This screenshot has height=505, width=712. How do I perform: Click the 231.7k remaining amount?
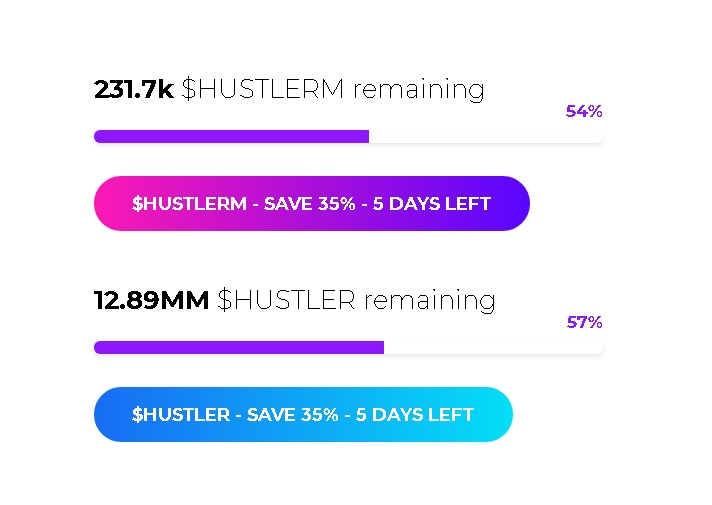click(134, 89)
